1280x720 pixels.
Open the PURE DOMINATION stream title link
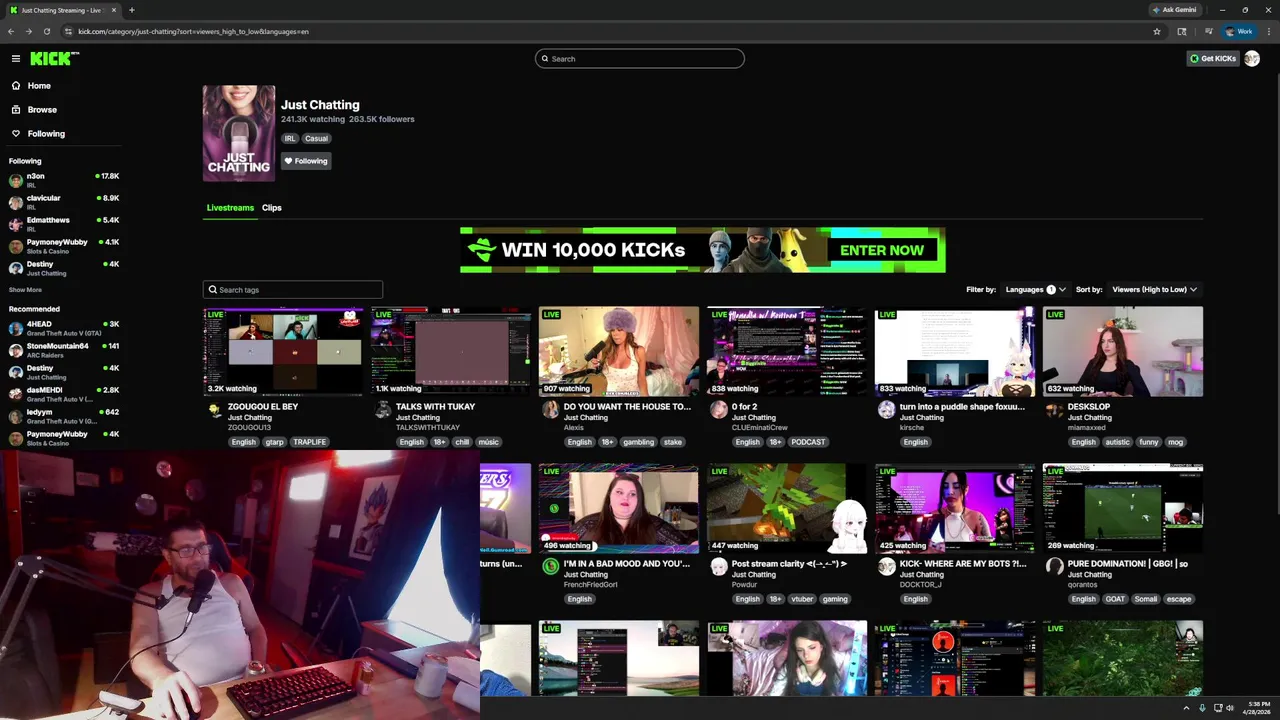(x=1128, y=564)
